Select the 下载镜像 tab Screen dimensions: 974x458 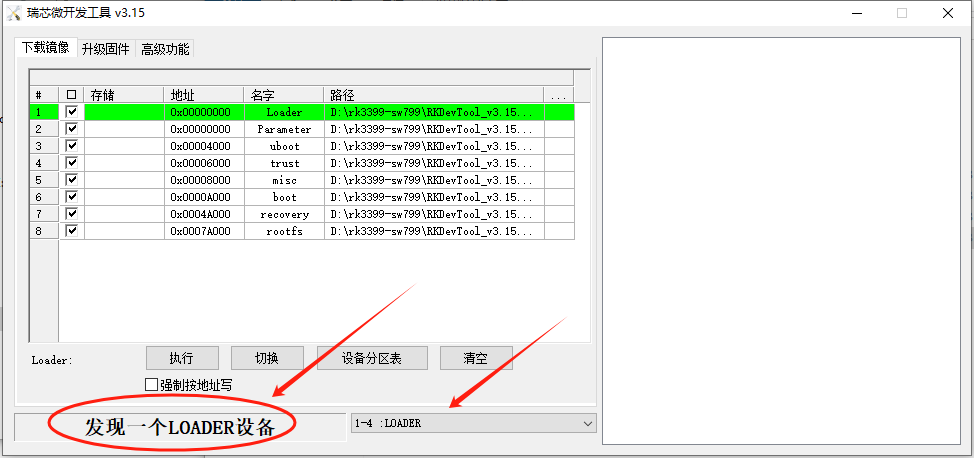45,48
